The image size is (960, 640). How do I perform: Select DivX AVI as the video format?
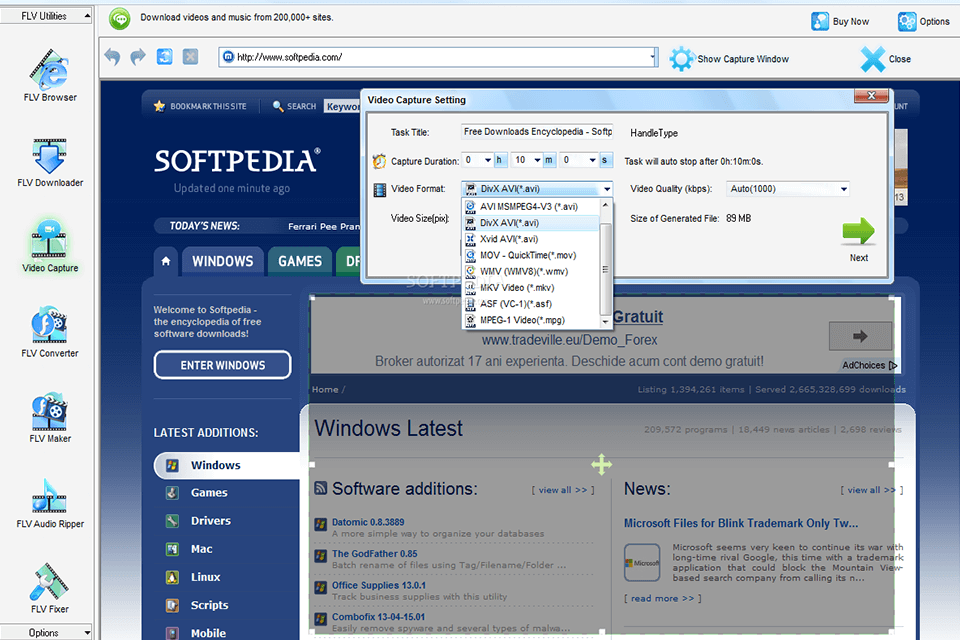click(x=510, y=221)
